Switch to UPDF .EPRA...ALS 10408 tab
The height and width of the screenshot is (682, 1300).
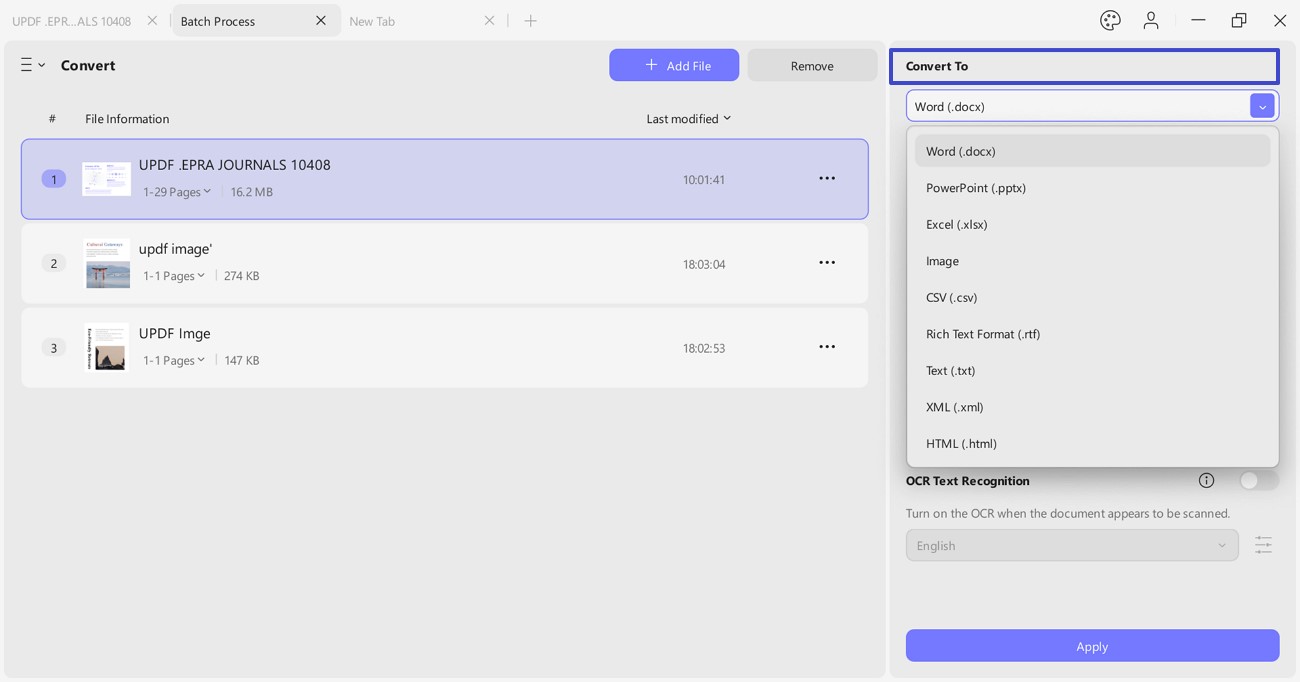tap(72, 21)
